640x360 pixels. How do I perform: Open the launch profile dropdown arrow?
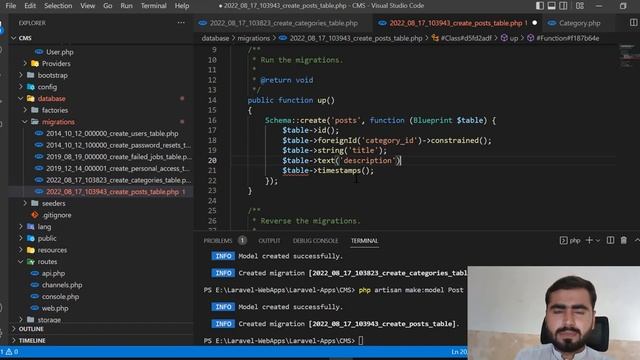point(598,241)
